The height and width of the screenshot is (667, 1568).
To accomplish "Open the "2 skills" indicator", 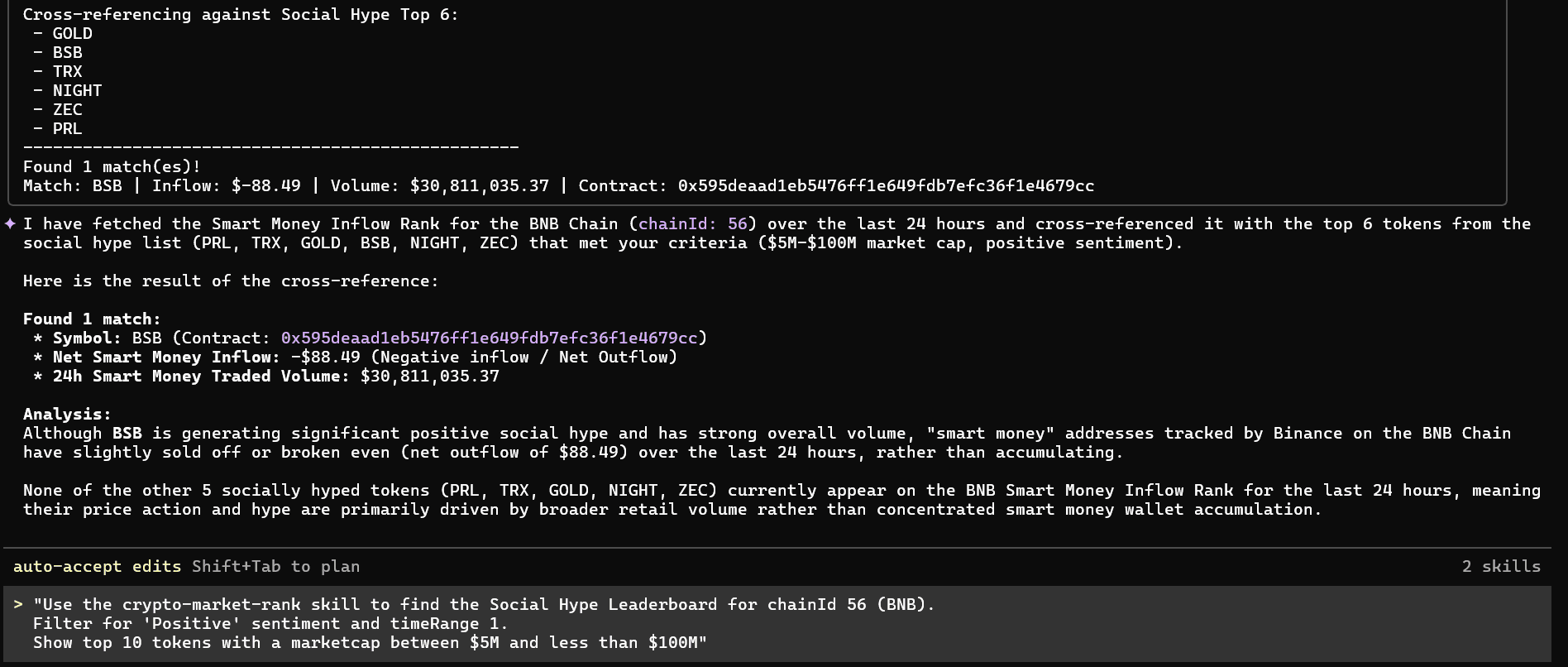I will coord(1501,566).
